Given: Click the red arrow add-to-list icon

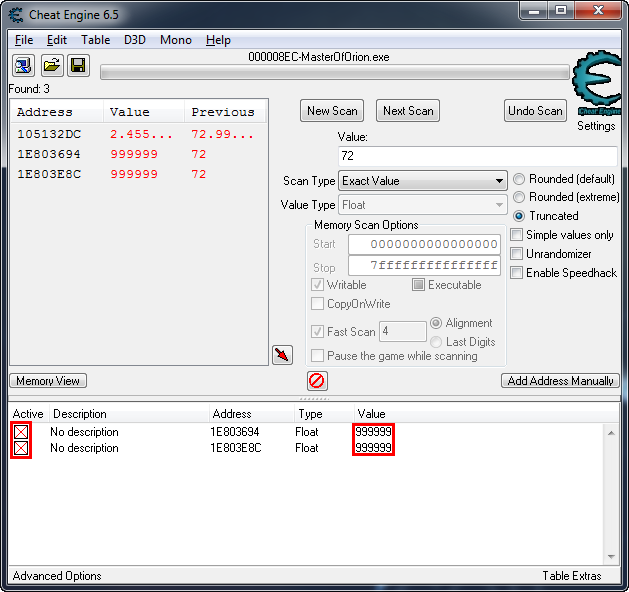Looking at the screenshot, I should click(282, 355).
